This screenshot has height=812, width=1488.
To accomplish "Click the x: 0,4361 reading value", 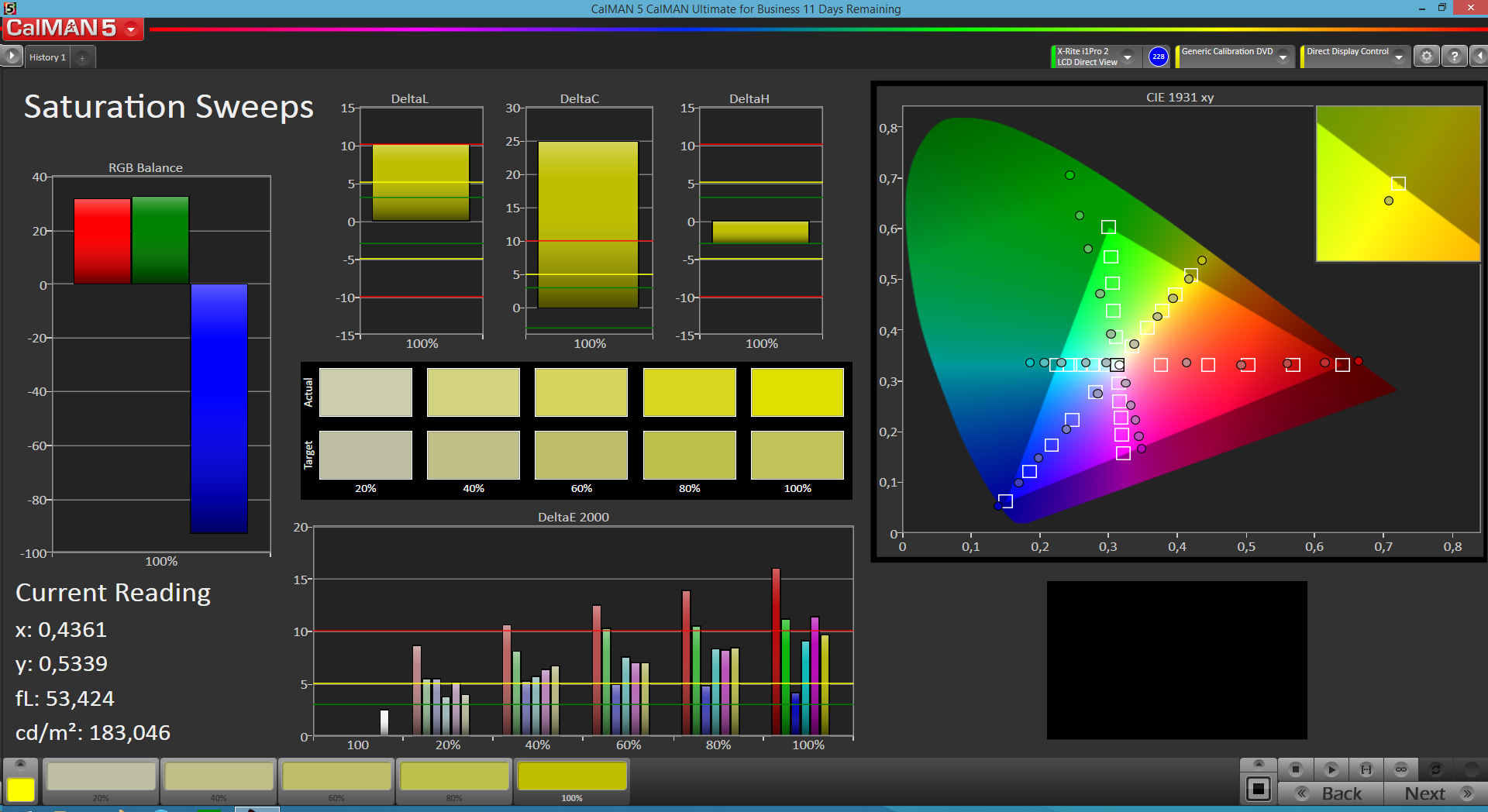I will (61, 630).
